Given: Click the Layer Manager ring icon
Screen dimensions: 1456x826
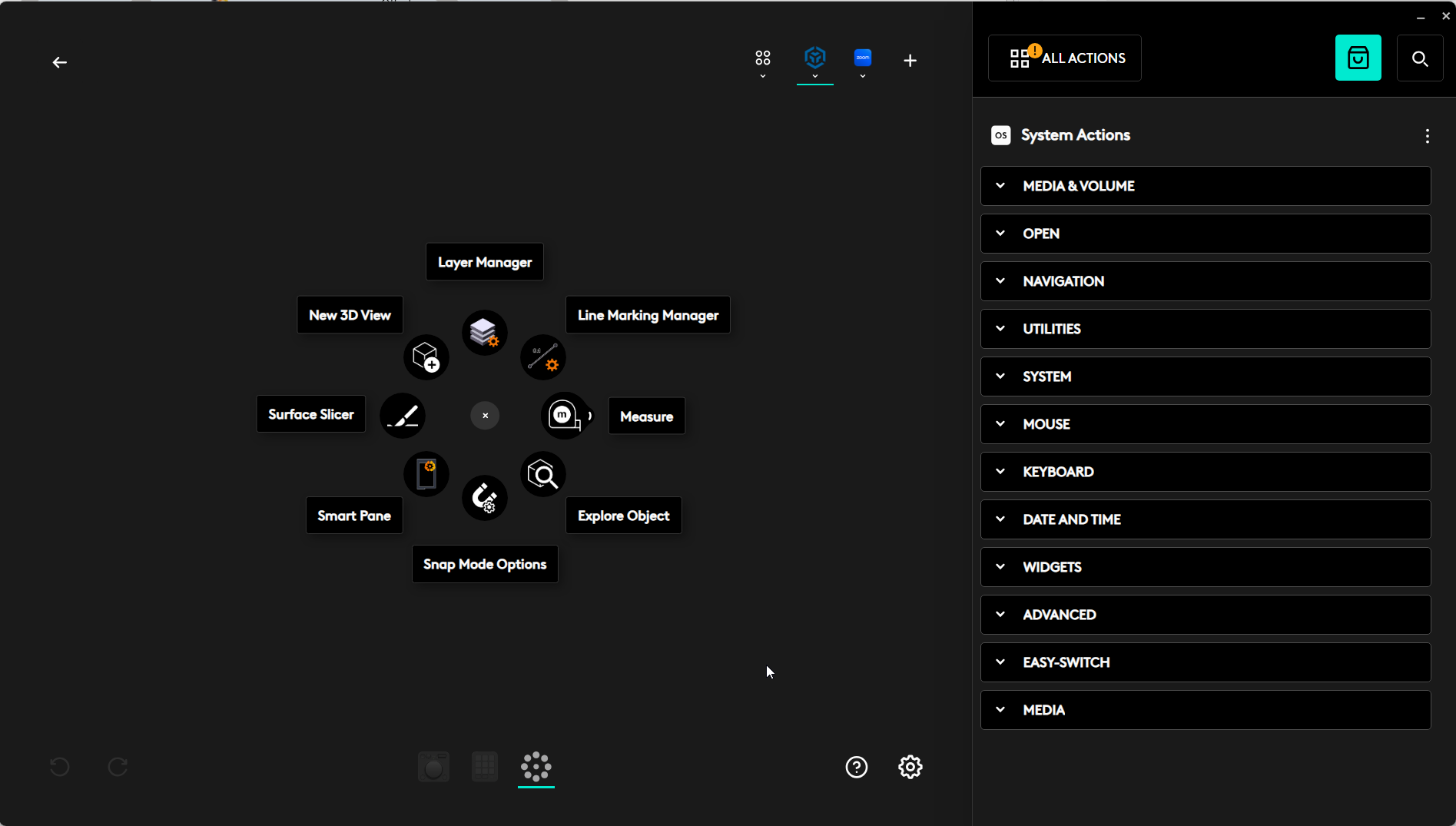Looking at the screenshot, I should [484, 333].
